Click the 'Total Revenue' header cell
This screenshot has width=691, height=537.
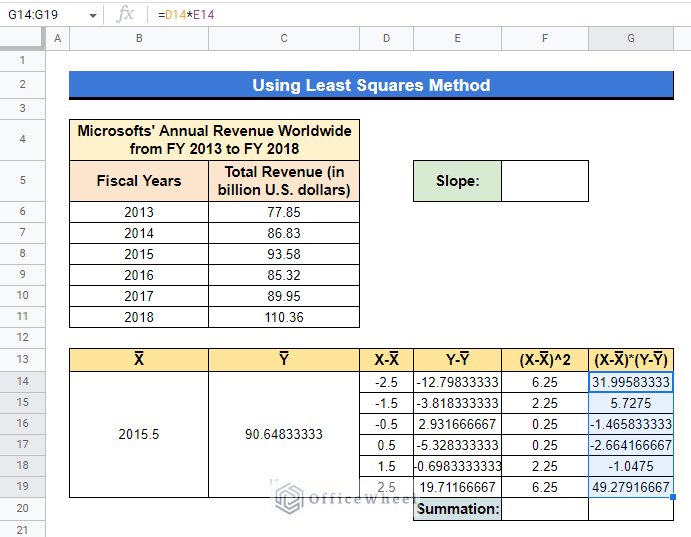(x=284, y=181)
